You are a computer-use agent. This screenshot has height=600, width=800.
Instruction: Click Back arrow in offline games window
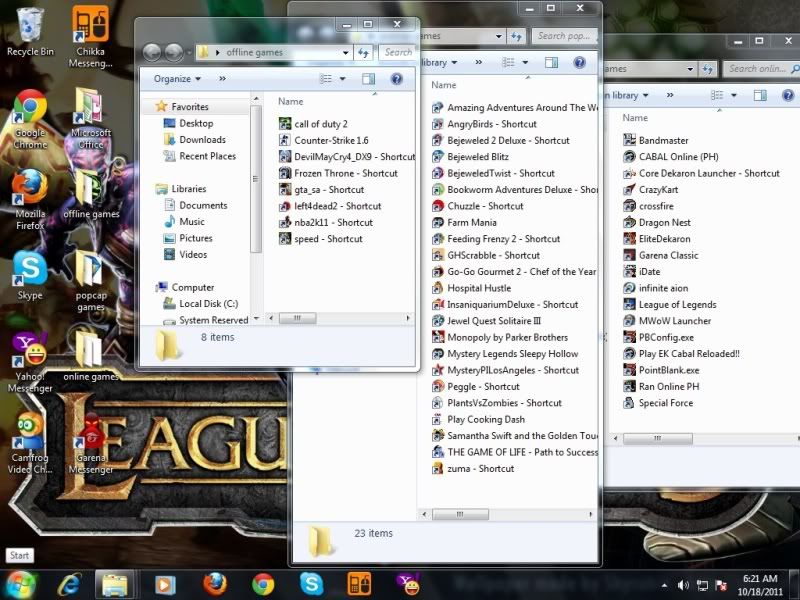point(152,52)
